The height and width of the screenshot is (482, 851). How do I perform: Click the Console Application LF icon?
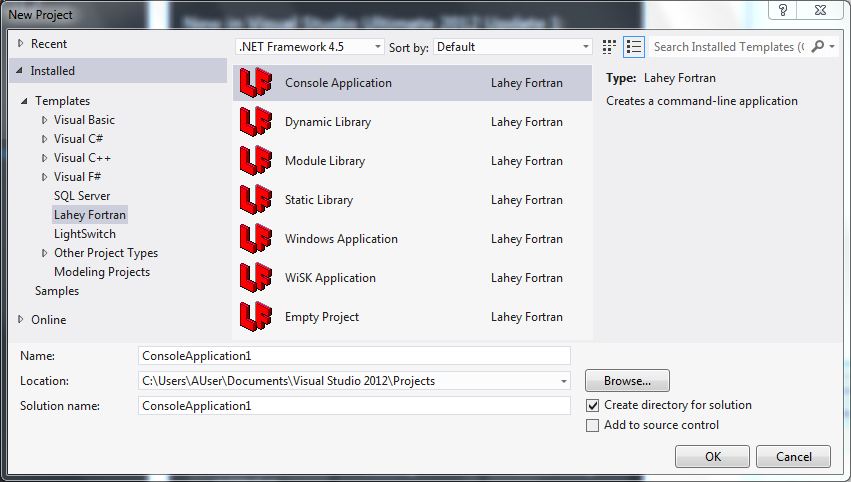256,83
